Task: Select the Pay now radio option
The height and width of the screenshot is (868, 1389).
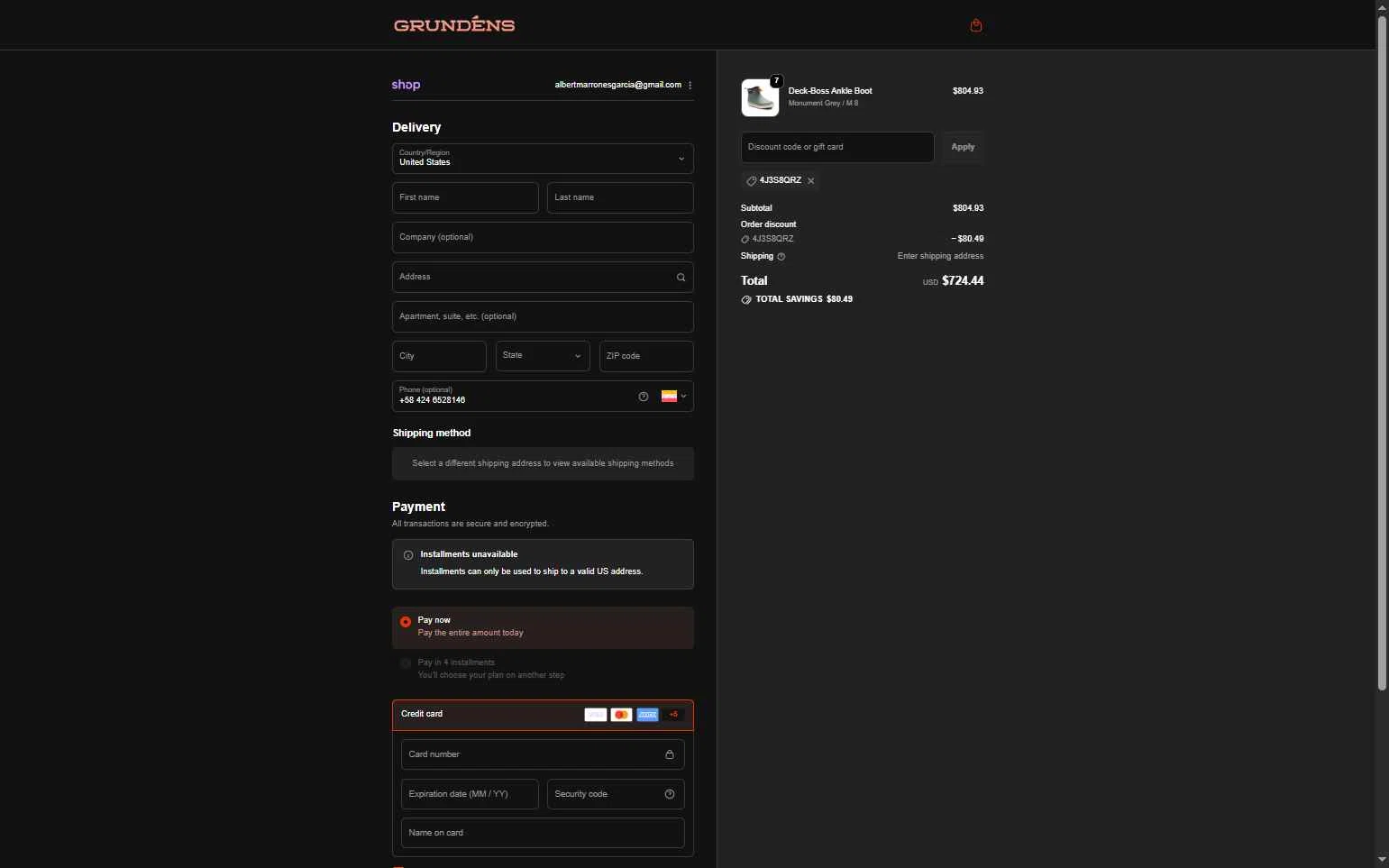Action: tap(406, 622)
